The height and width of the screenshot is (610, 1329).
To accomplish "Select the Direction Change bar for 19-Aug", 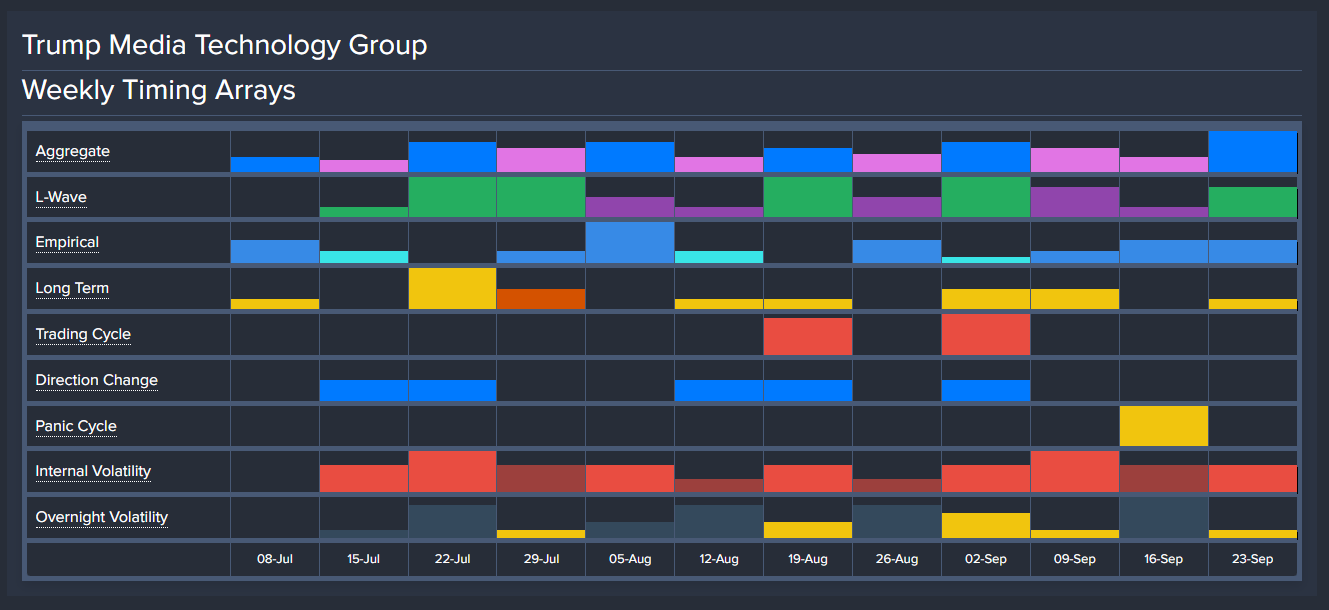I will click(808, 391).
